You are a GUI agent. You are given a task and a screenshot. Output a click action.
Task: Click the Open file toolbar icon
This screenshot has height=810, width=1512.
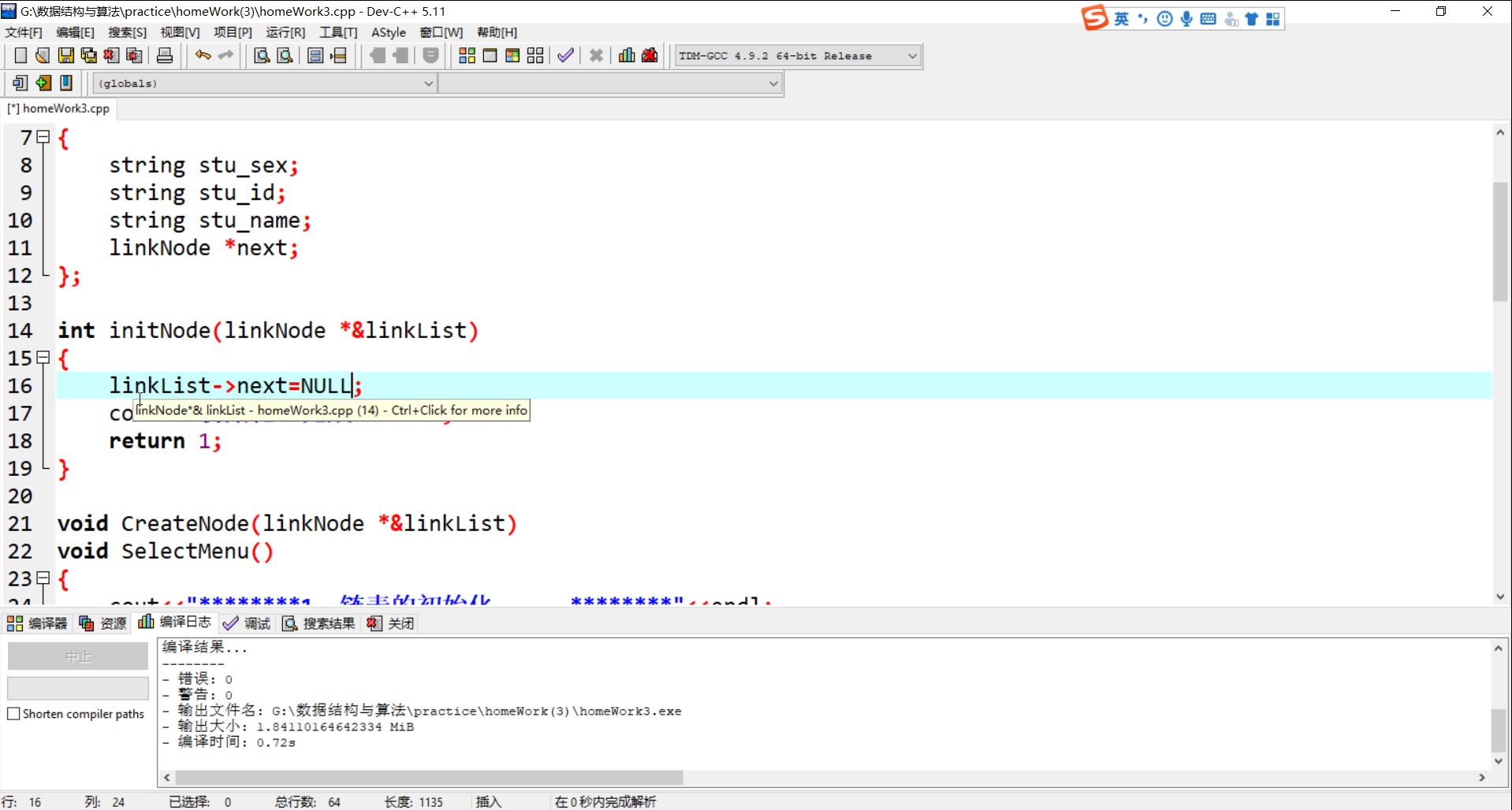point(43,55)
